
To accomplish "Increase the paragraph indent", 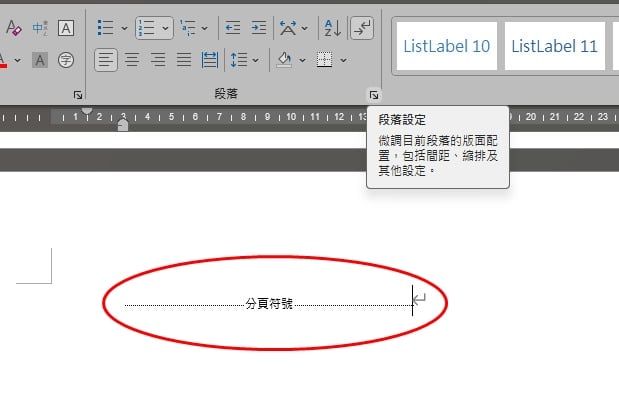I will point(259,28).
